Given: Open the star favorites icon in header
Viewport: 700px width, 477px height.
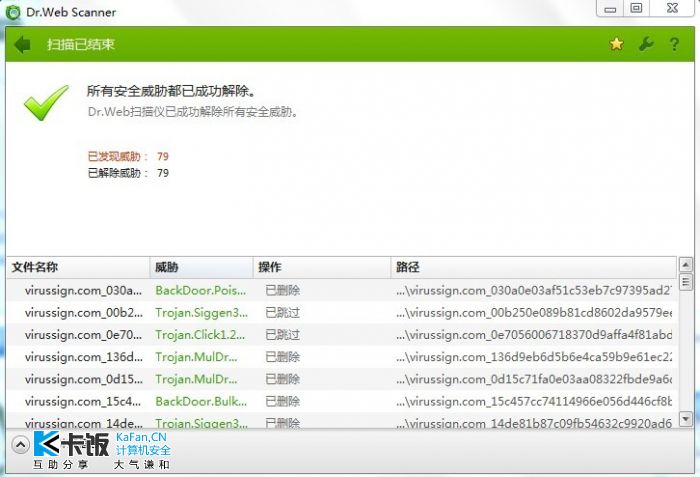Looking at the screenshot, I should click(616, 45).
